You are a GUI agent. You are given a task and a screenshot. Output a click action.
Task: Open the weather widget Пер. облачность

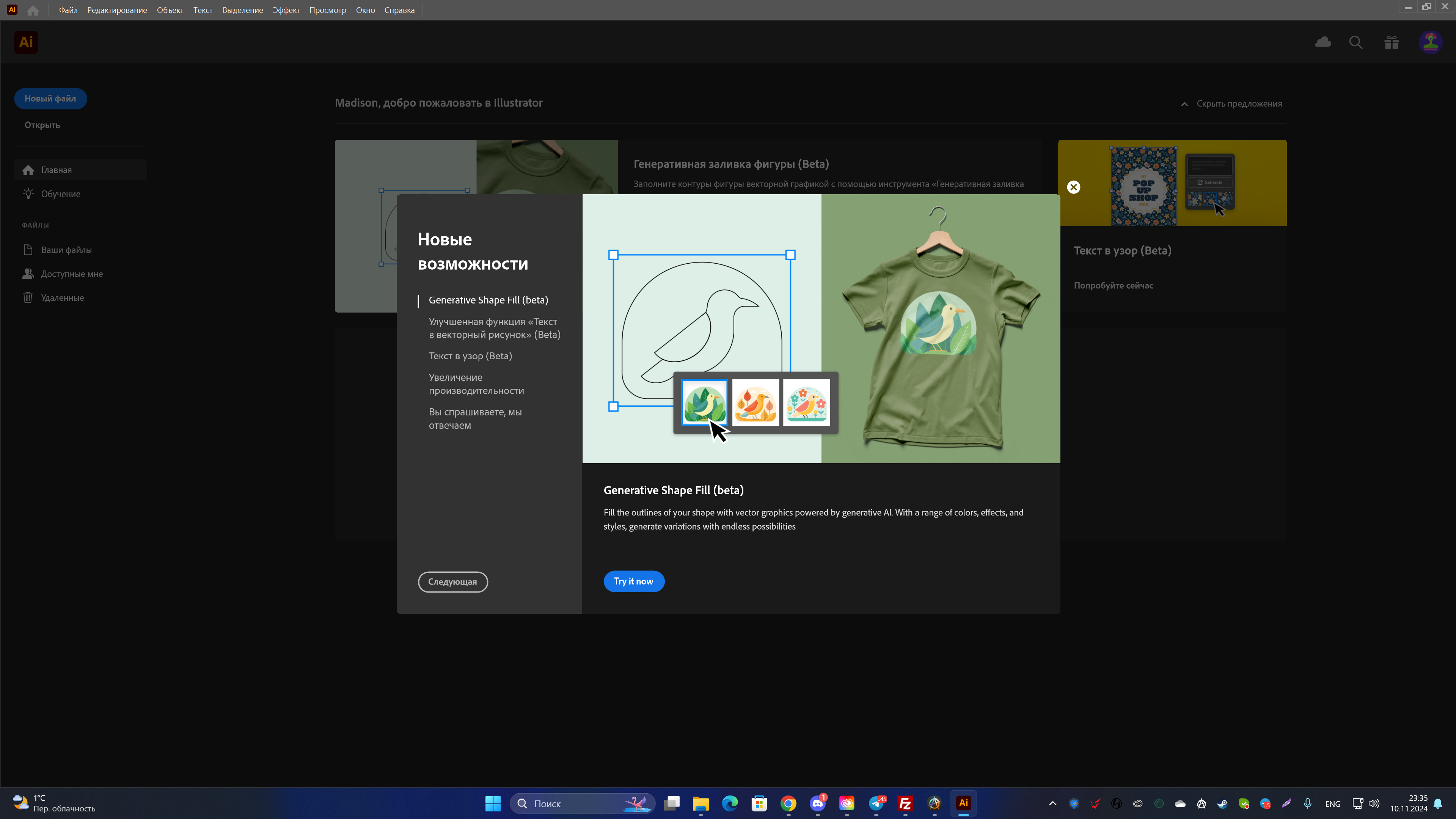tap(54, 803)
